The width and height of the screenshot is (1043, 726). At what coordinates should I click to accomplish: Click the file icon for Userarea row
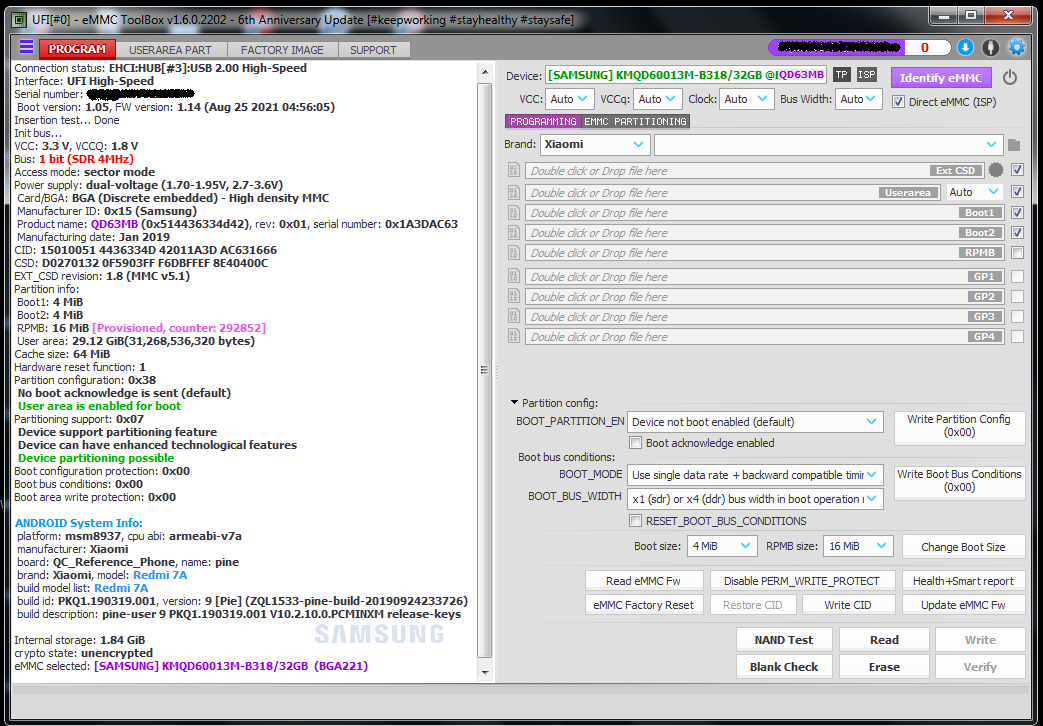pos(514,192)
